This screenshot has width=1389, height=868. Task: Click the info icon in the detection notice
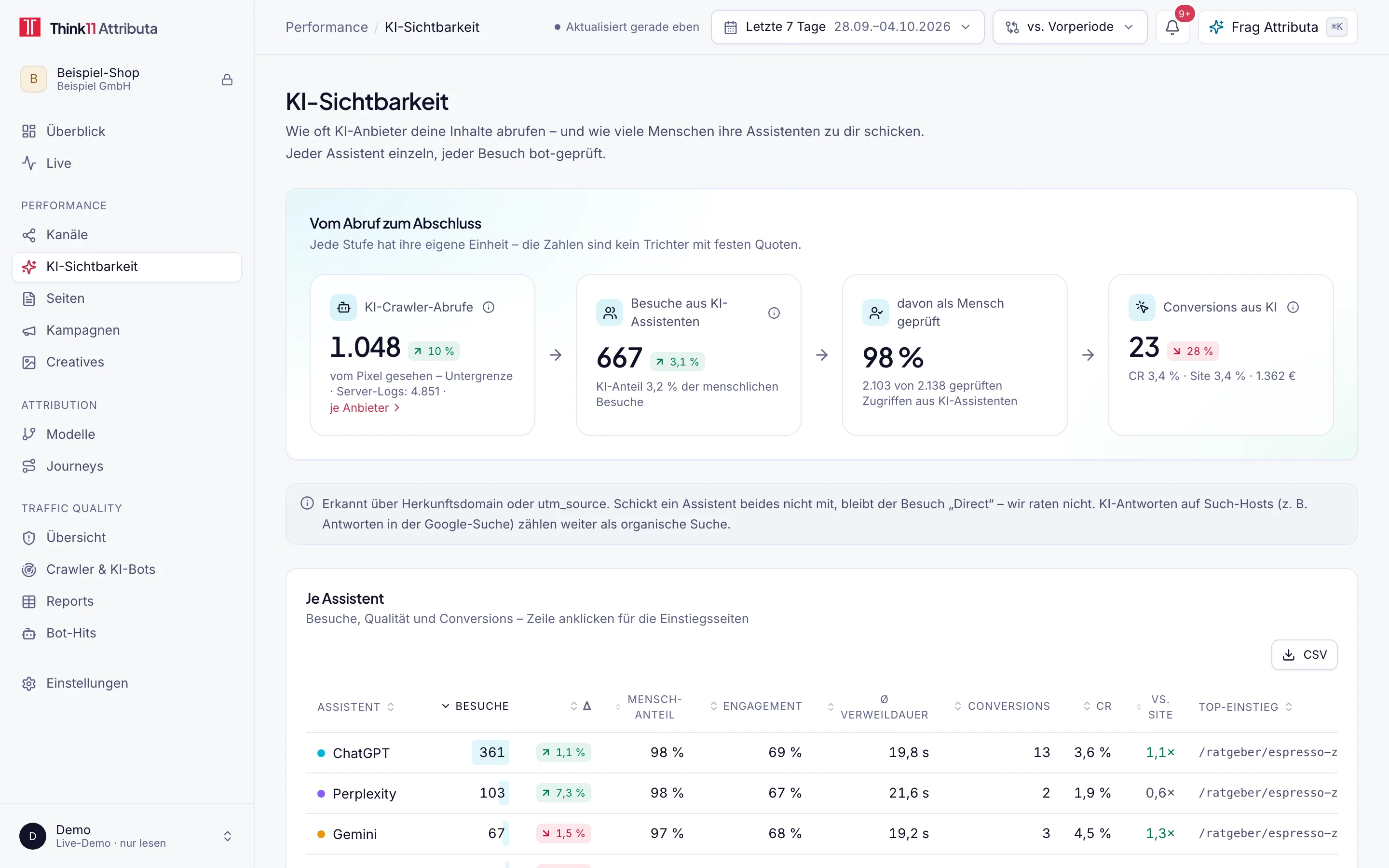(307, 503)
